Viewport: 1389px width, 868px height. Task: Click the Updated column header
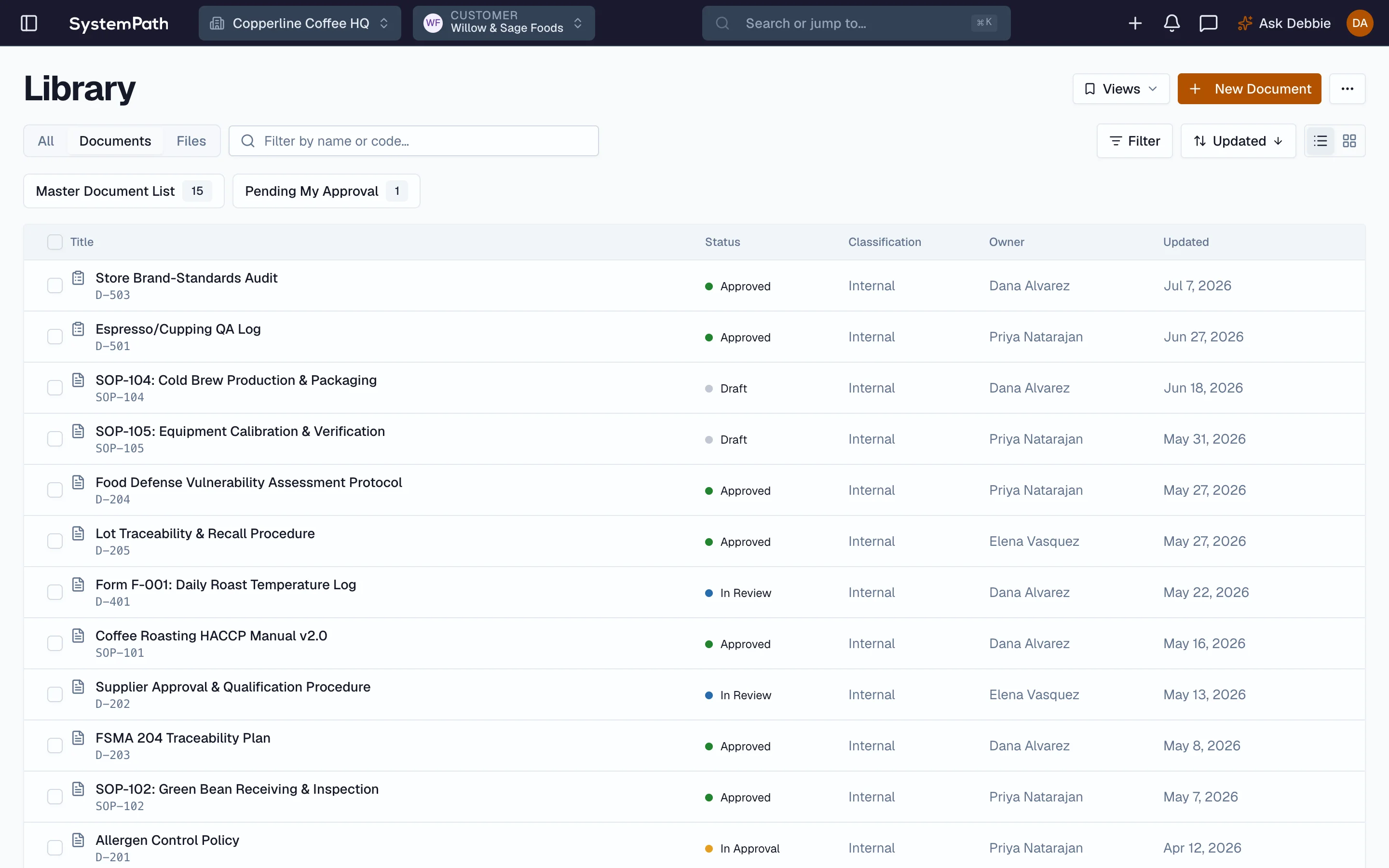(1186, 242)
